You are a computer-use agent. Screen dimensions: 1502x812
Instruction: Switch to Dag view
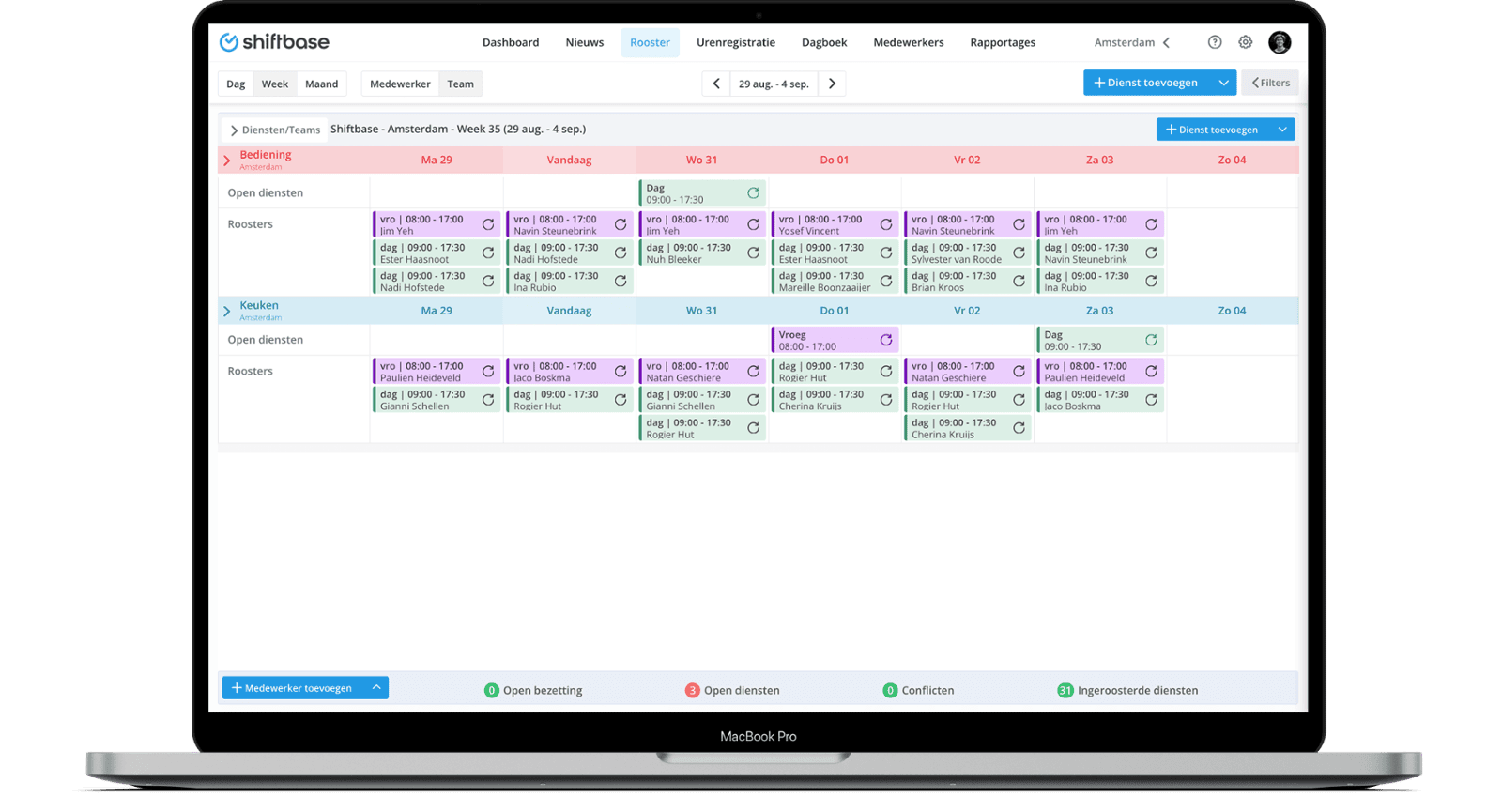click(236, 84)
